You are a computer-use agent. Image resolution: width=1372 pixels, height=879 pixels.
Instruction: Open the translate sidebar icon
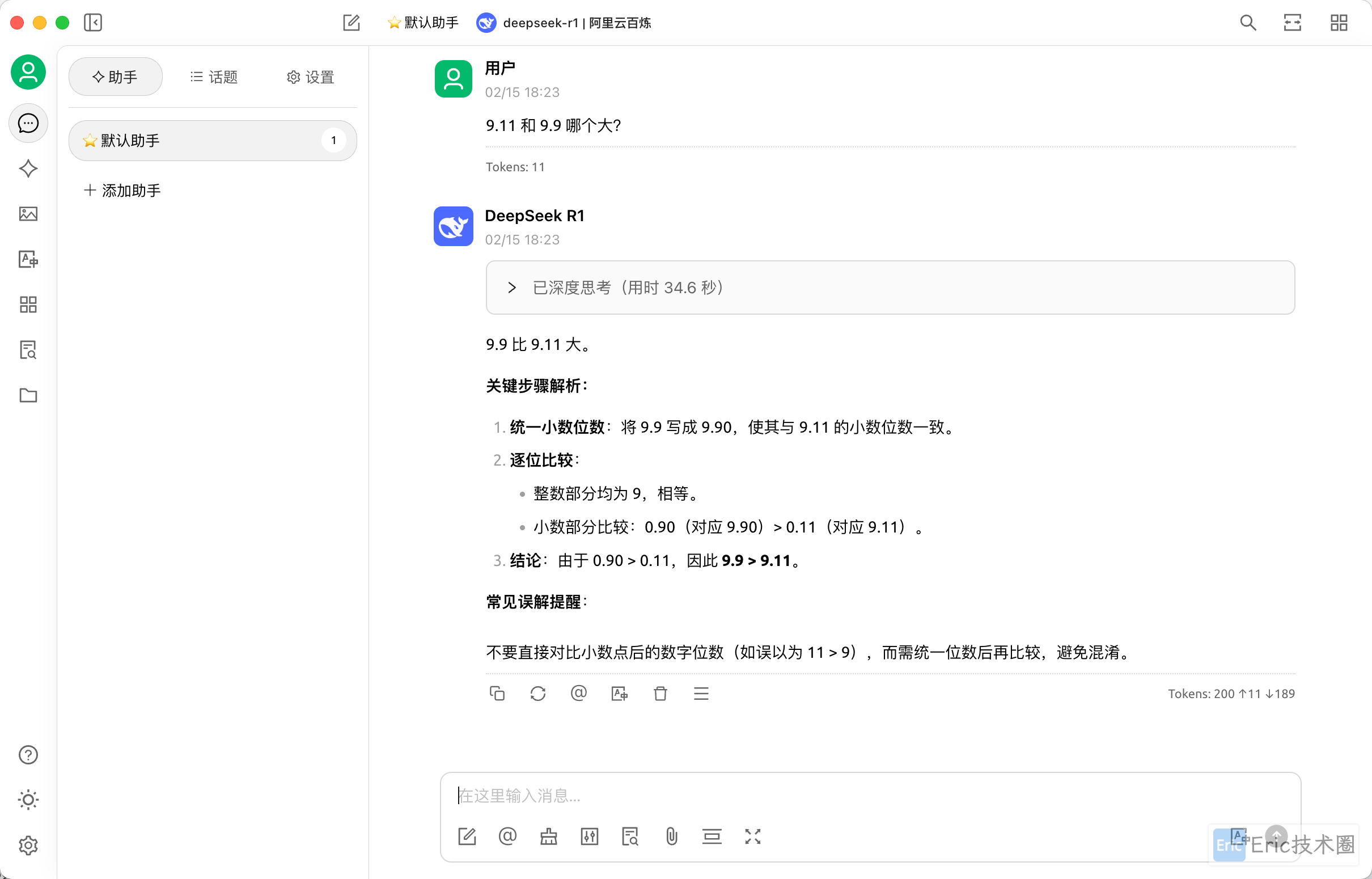click(28, 259)
